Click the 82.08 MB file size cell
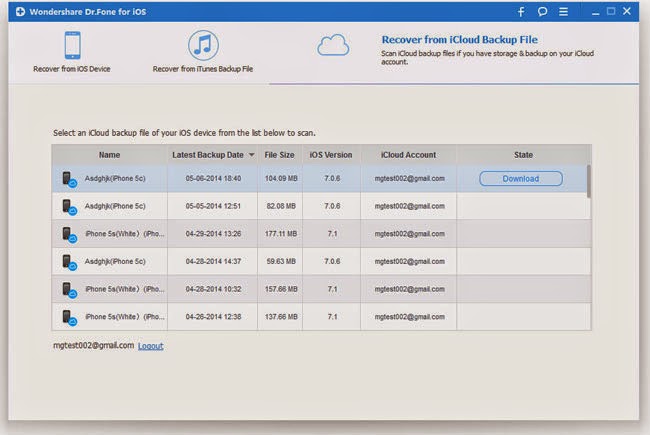 coord(281,206)
